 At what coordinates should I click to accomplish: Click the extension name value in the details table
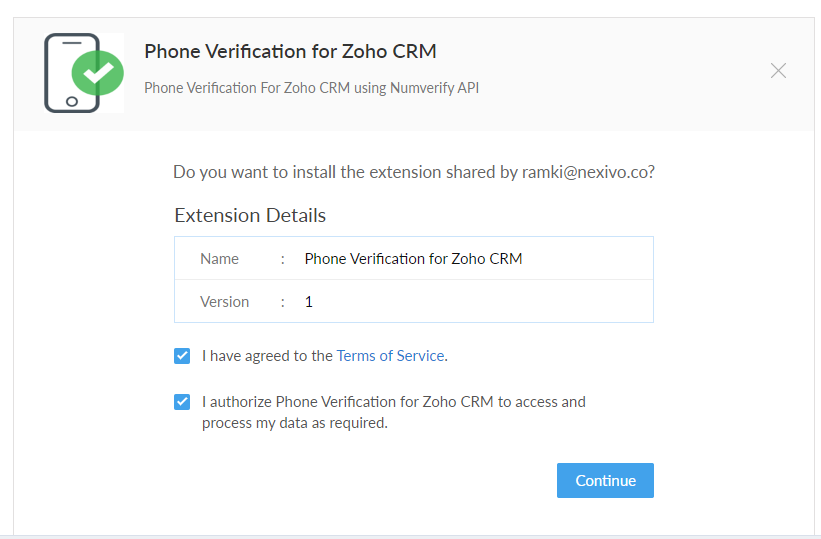413,258
